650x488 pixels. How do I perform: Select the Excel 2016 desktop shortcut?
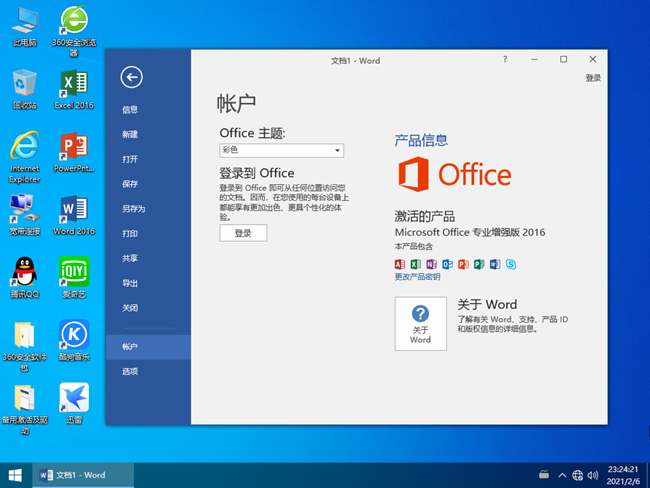point(74,89)
